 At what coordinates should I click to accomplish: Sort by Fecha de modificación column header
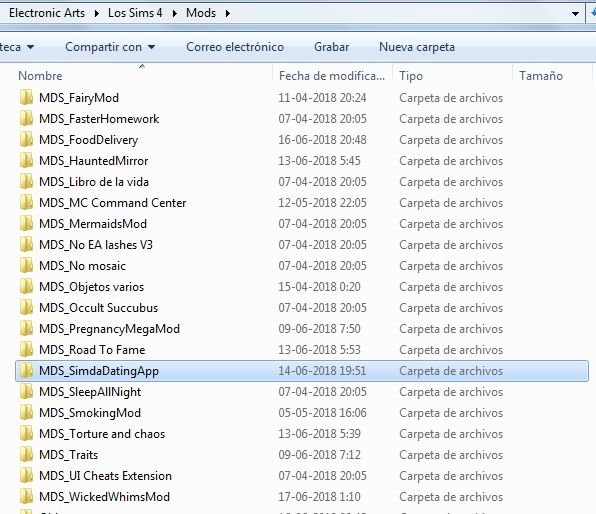click(x=332, y=76)
